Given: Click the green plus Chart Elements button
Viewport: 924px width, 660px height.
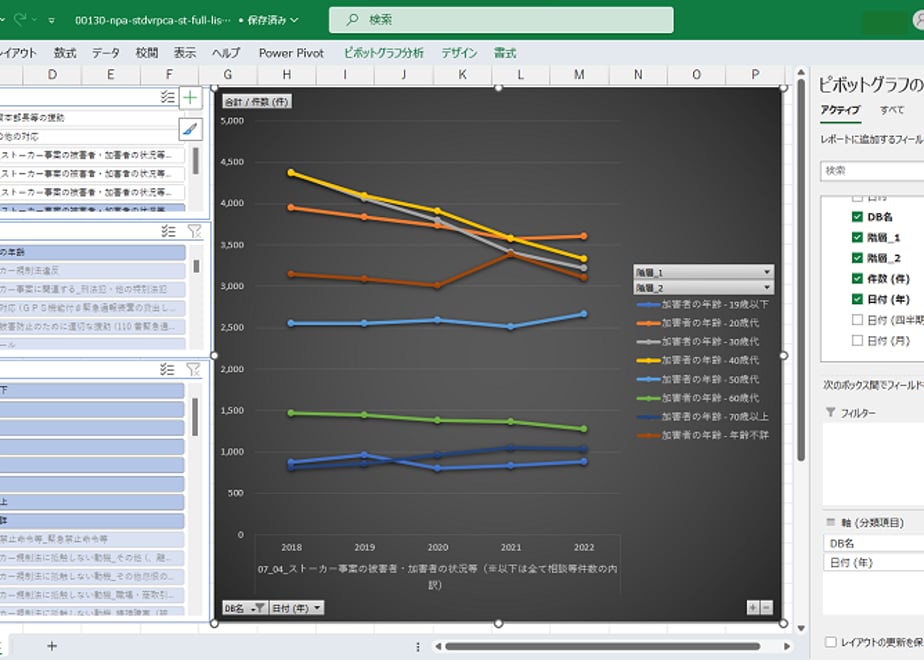Looking at the screenshot, I should click(x=190, y=97).
